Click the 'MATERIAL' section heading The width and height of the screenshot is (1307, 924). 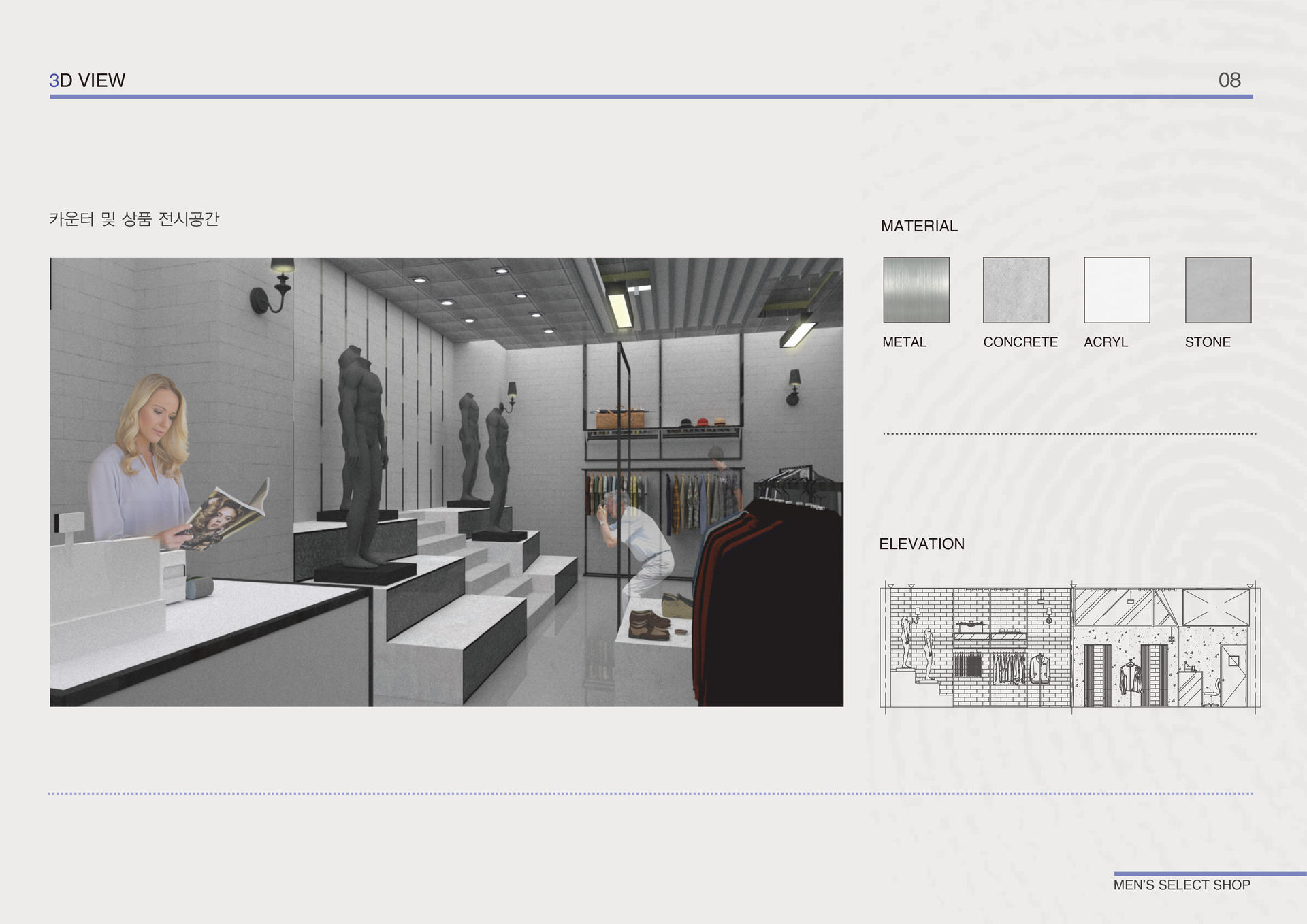tap(919, 226)
